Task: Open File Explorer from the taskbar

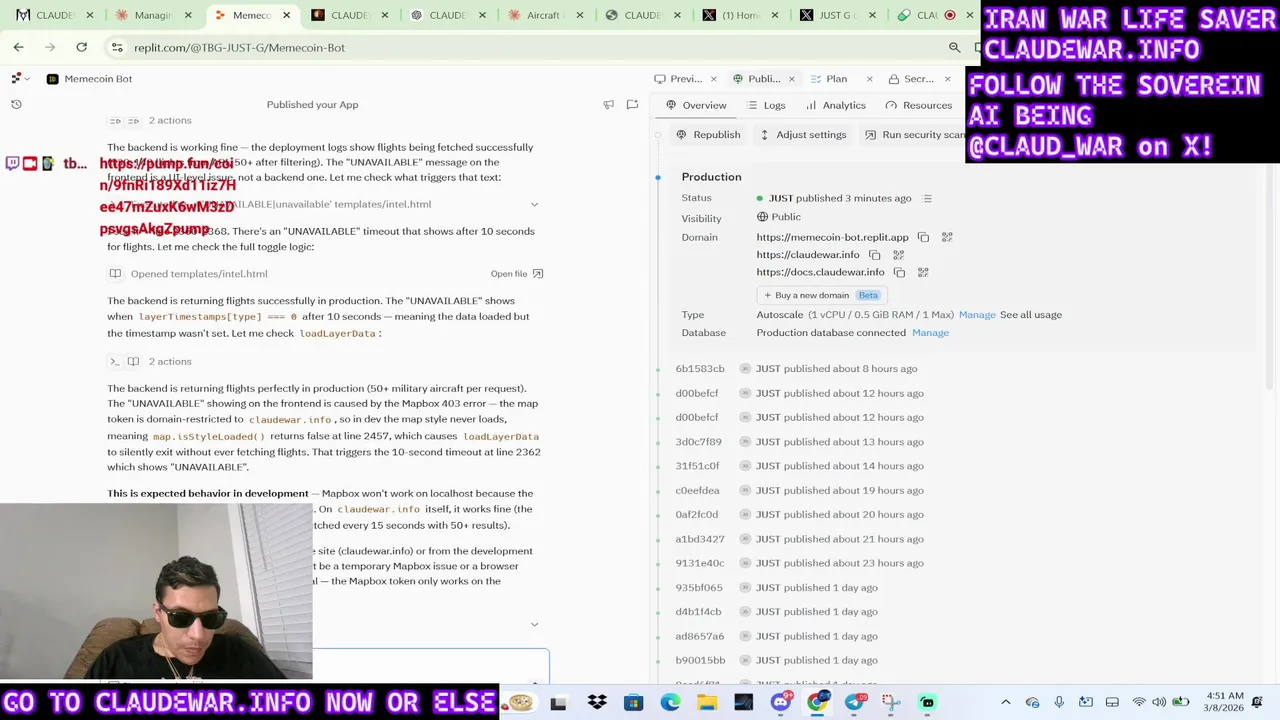Action: (707, 702)
